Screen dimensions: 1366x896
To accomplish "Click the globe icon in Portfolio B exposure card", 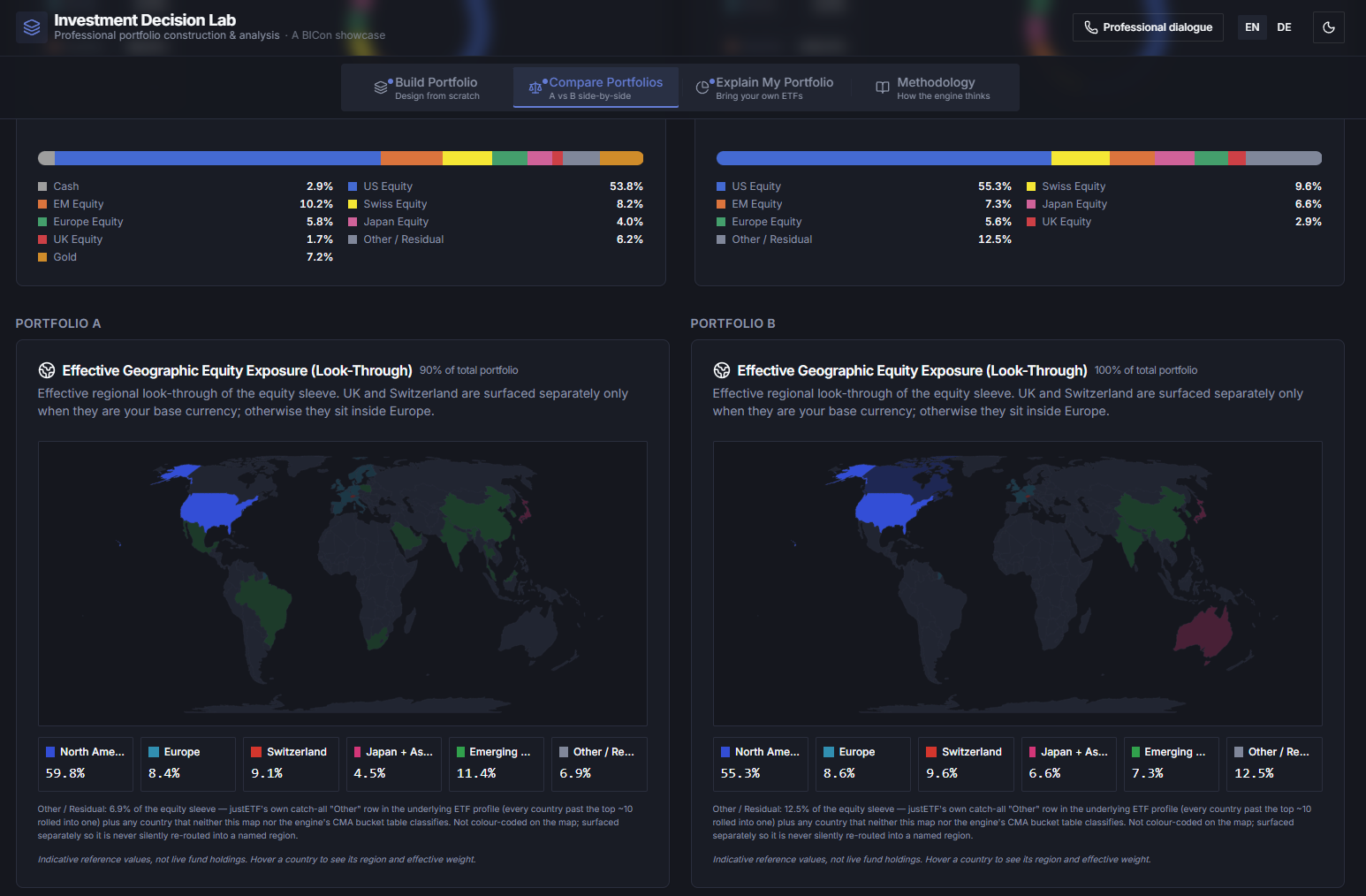I will [722, 370].
